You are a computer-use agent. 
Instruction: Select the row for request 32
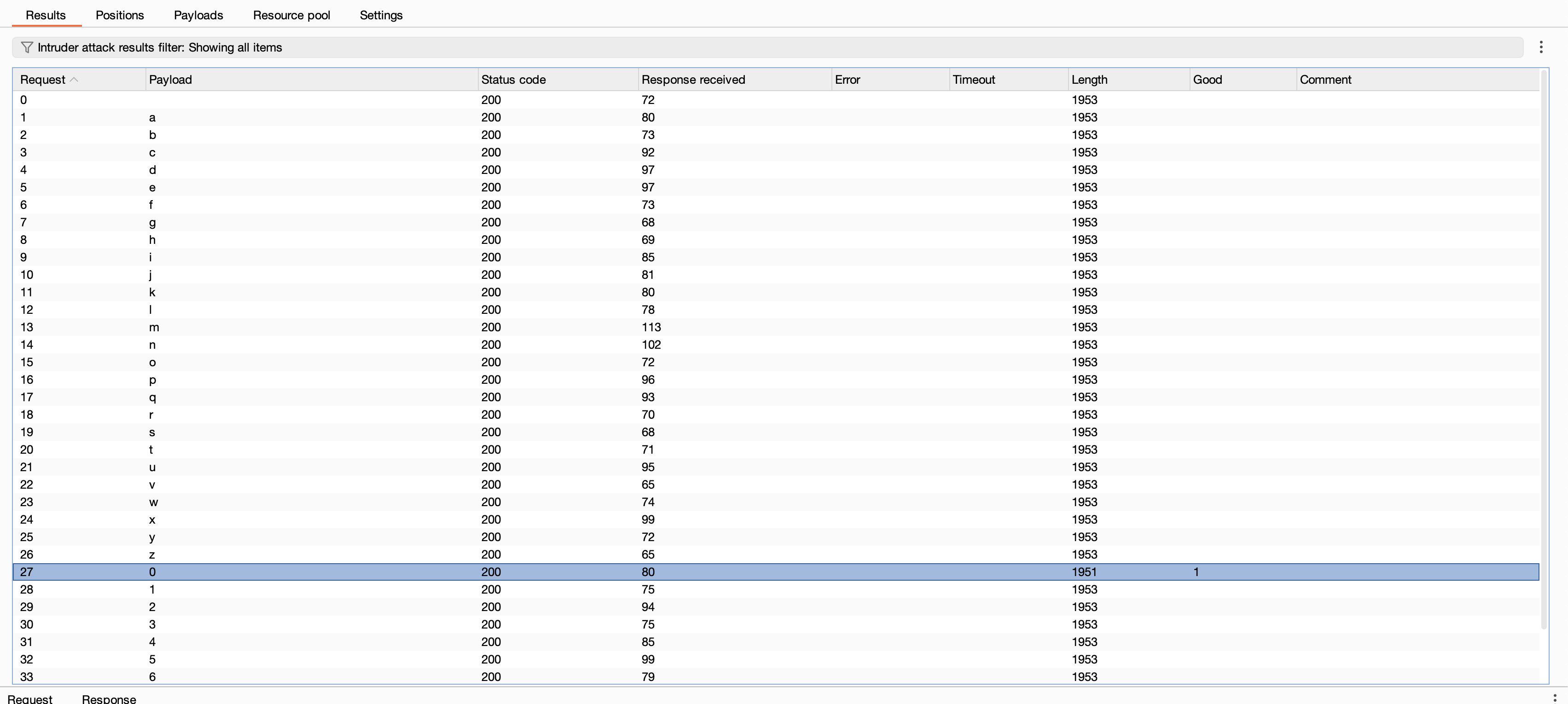(x=776, y=659)
